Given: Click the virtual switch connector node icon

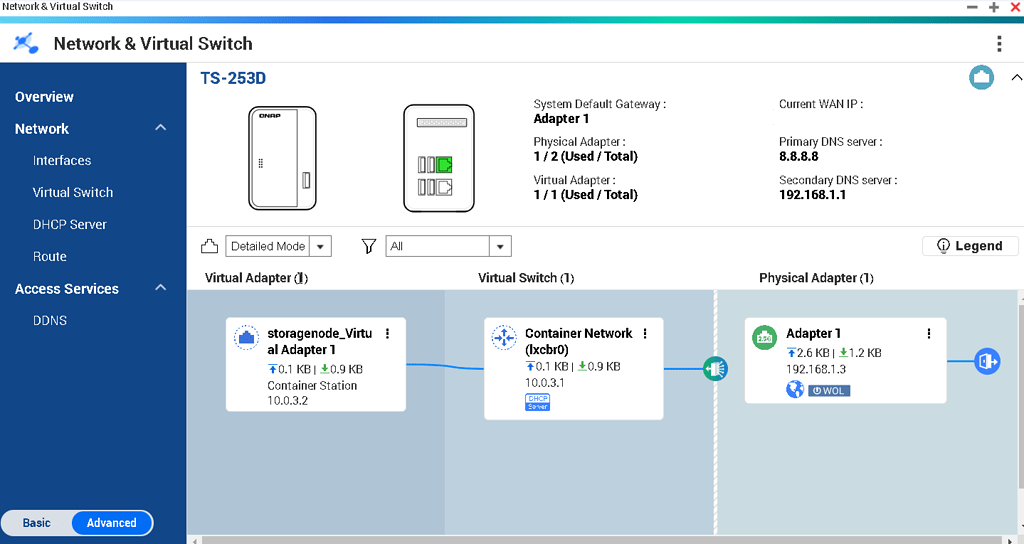Looking at the screenshot, I should 715,369.
